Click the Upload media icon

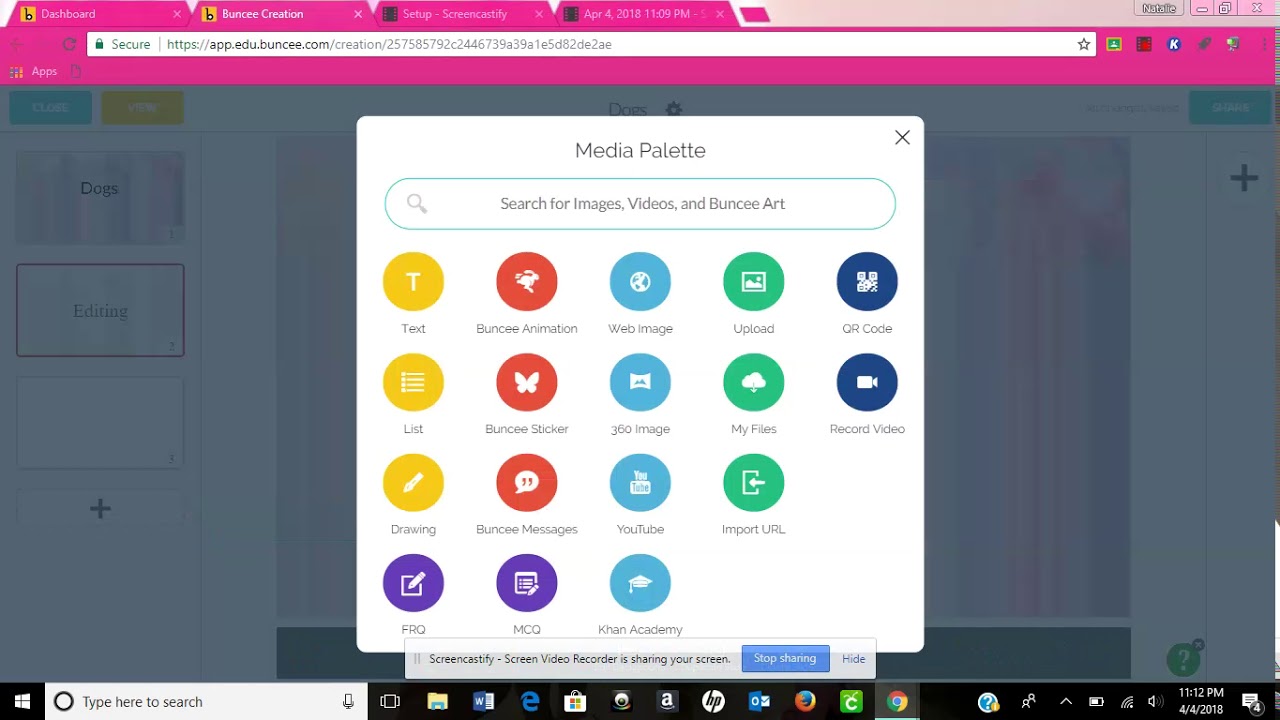754,282
